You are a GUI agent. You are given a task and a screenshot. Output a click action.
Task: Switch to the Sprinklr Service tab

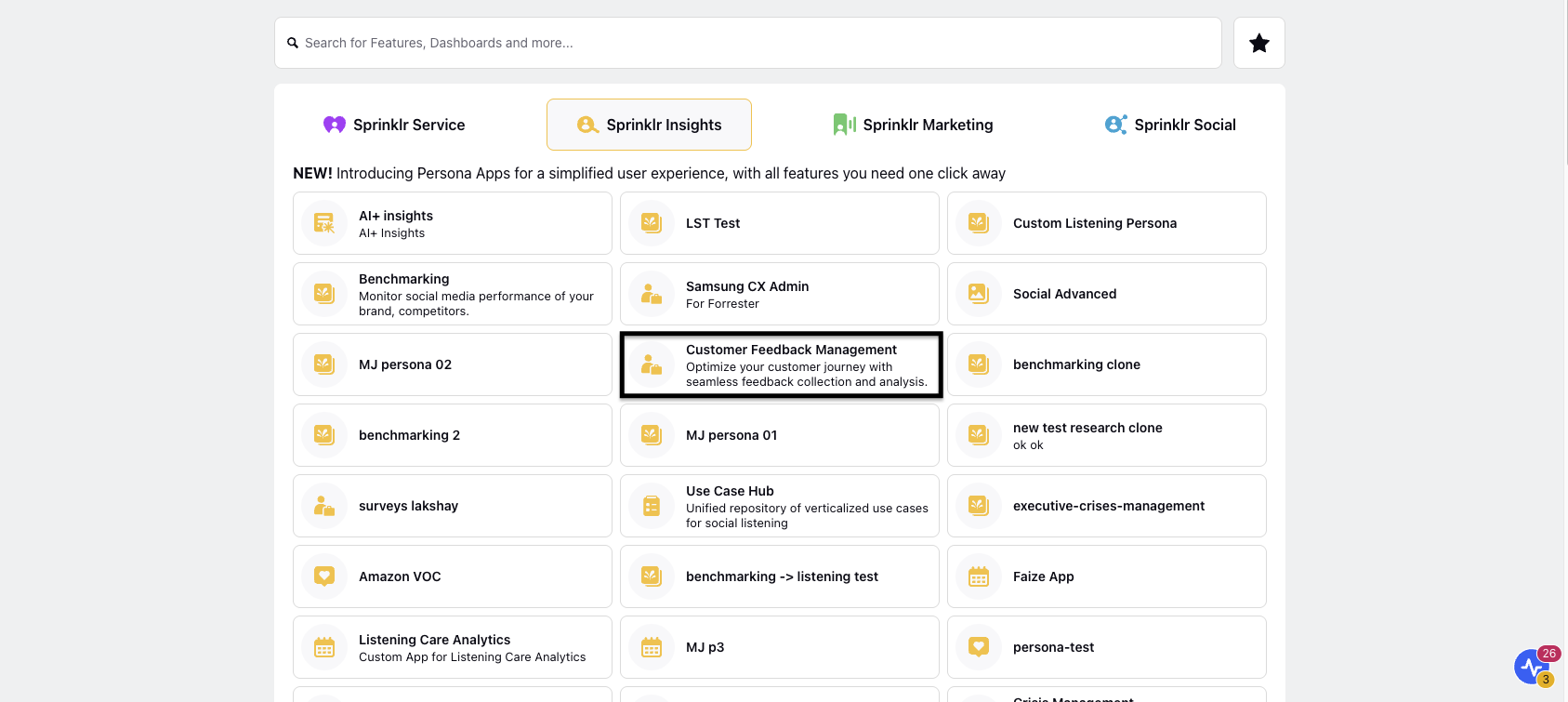click(x=394, y=125)
